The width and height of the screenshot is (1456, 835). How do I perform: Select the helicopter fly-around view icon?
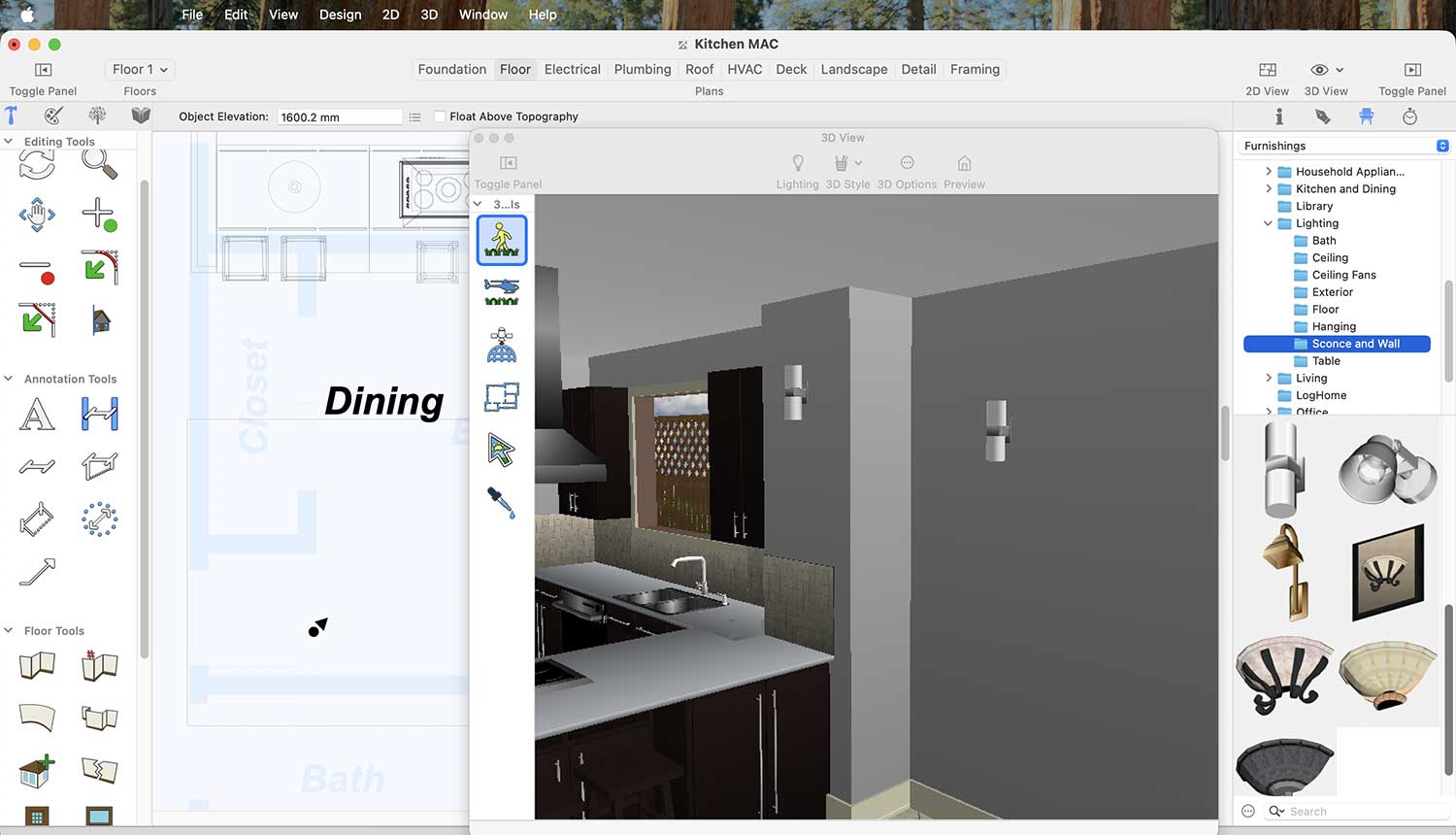click(502, 291)
